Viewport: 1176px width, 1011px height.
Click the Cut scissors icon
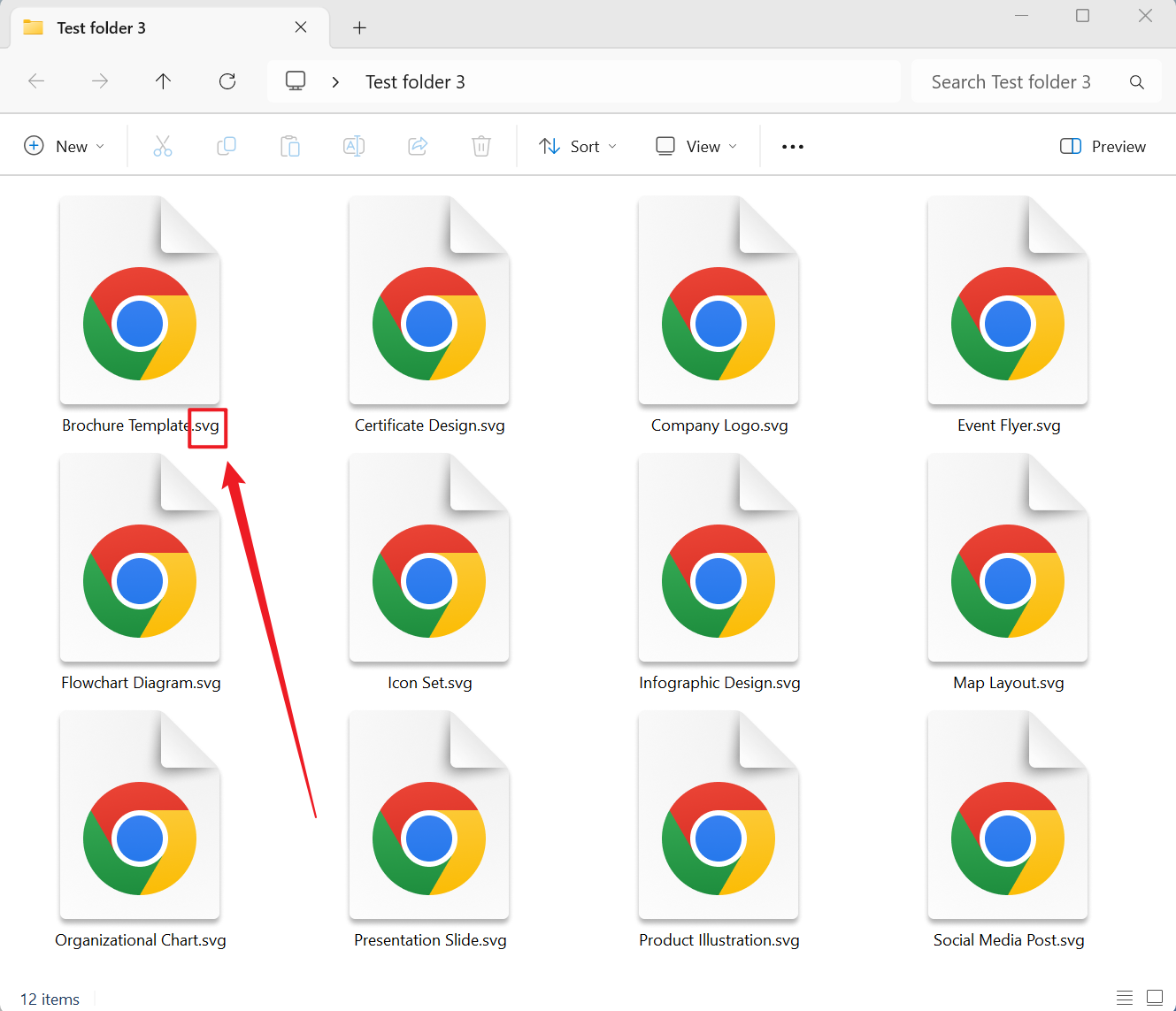tap(163, 146)
